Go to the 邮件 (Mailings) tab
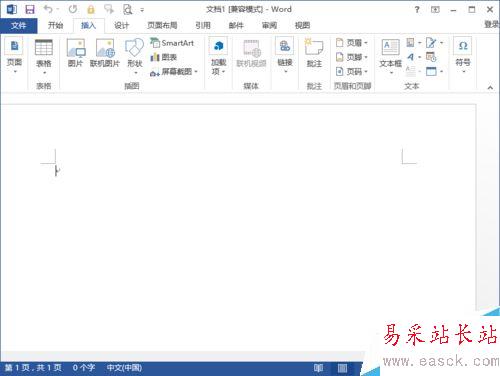 point(236,25)
